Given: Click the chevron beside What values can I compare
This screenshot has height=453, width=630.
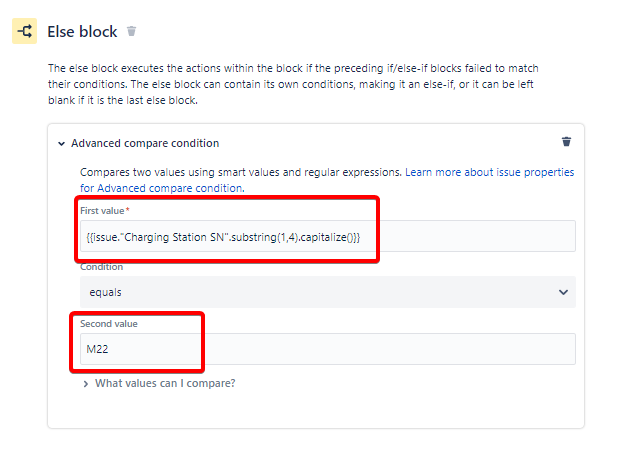Looking at the screenshot, I should pyautogui.click(x=86, y=384).
